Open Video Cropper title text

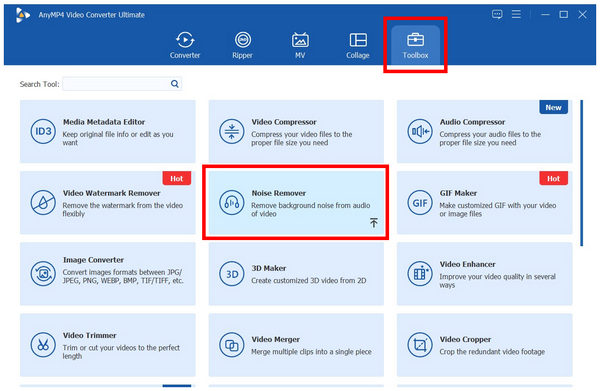(x=465, y=339)
